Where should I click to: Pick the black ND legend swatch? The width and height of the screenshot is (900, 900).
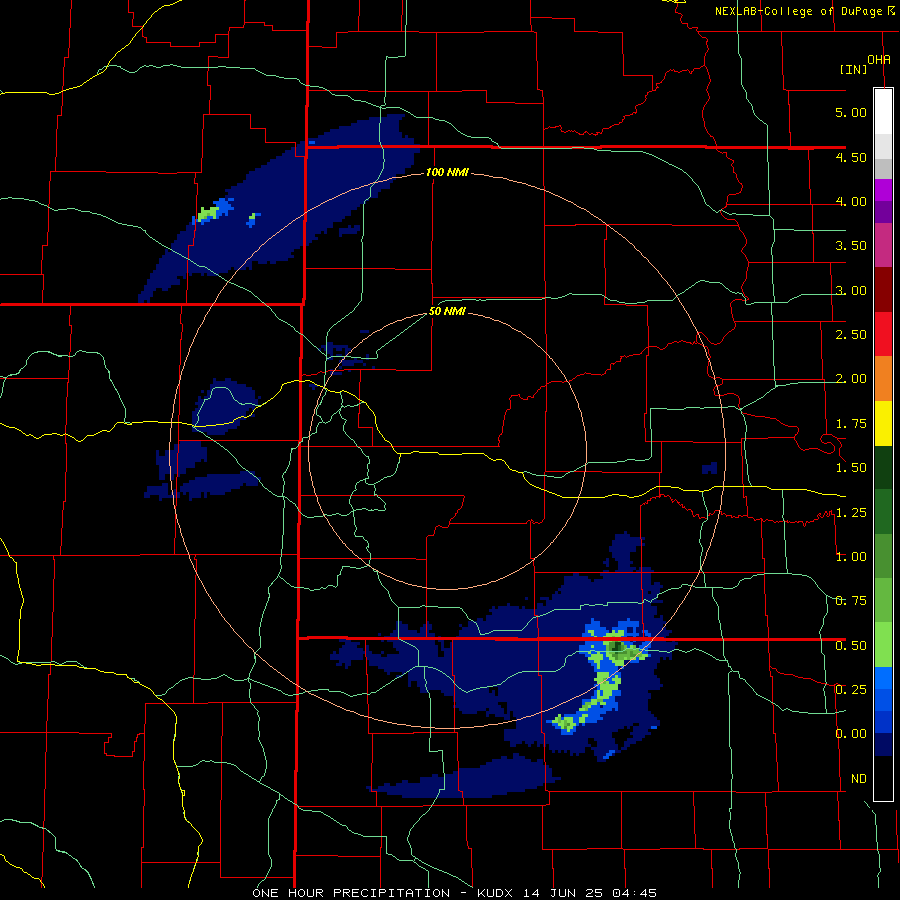click(x=883, y=778)
